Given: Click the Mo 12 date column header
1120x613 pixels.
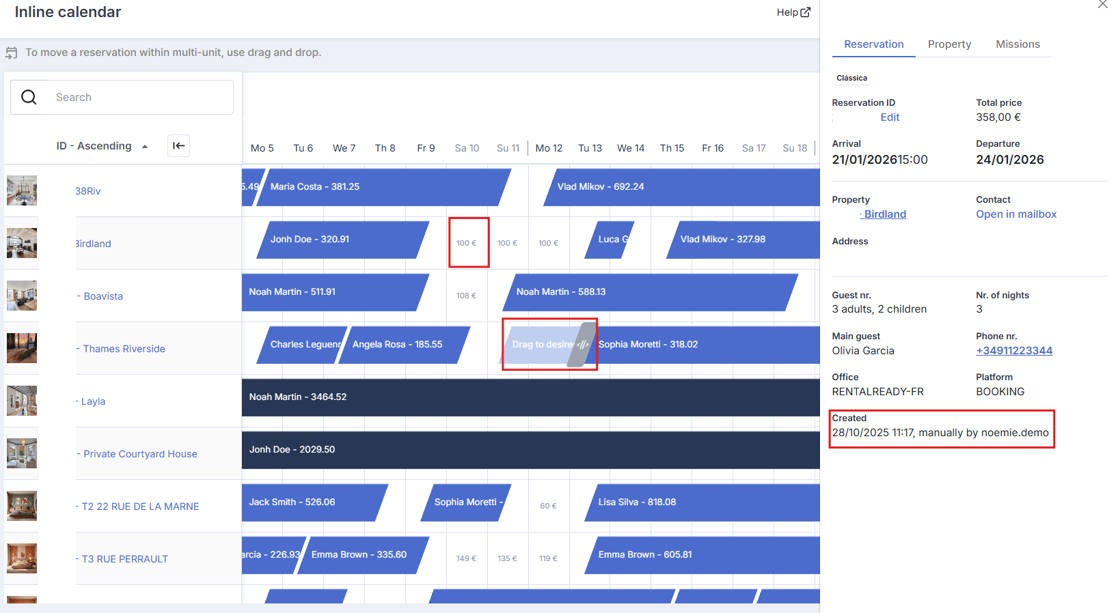Looking at the screenshot, I should pyautogui.click(x=549, y=148).
